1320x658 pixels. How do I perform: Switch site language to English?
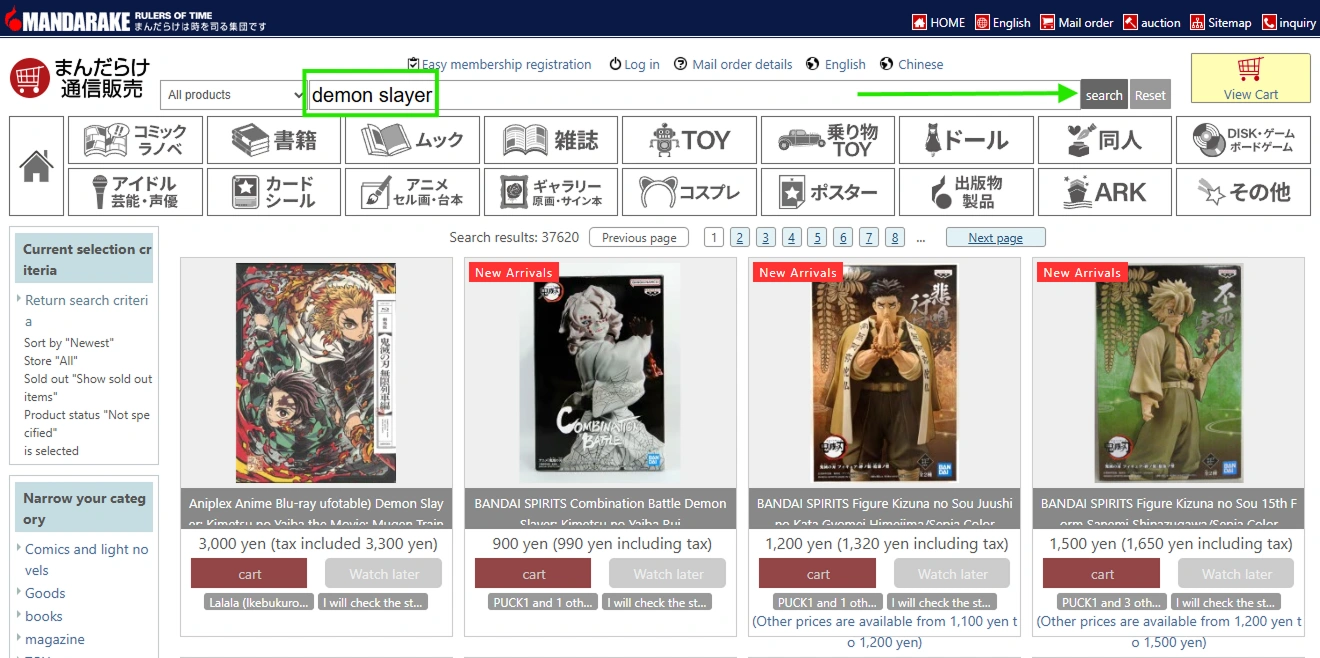pos(845,64)
